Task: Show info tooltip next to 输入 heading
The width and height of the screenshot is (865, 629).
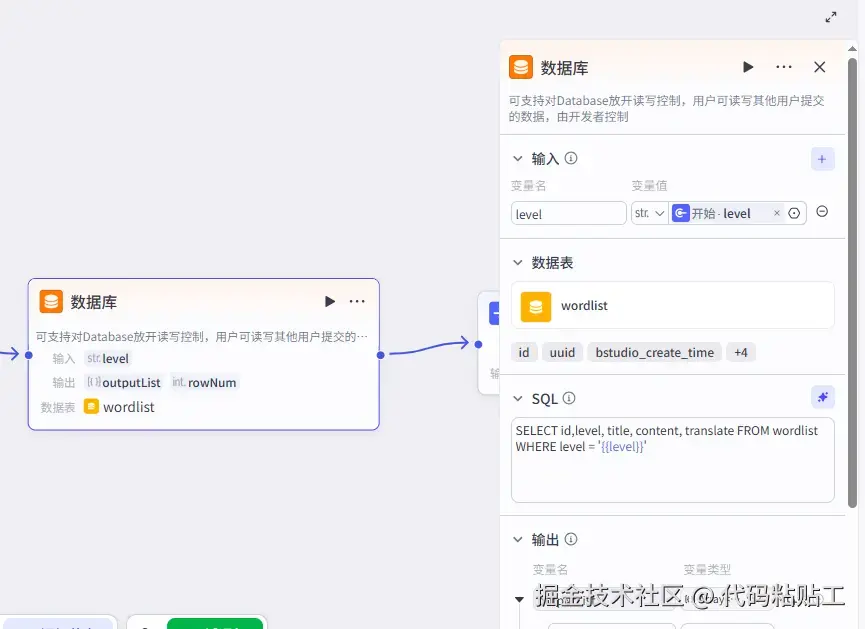Action: pyautogui.click(x=571, y=158)
